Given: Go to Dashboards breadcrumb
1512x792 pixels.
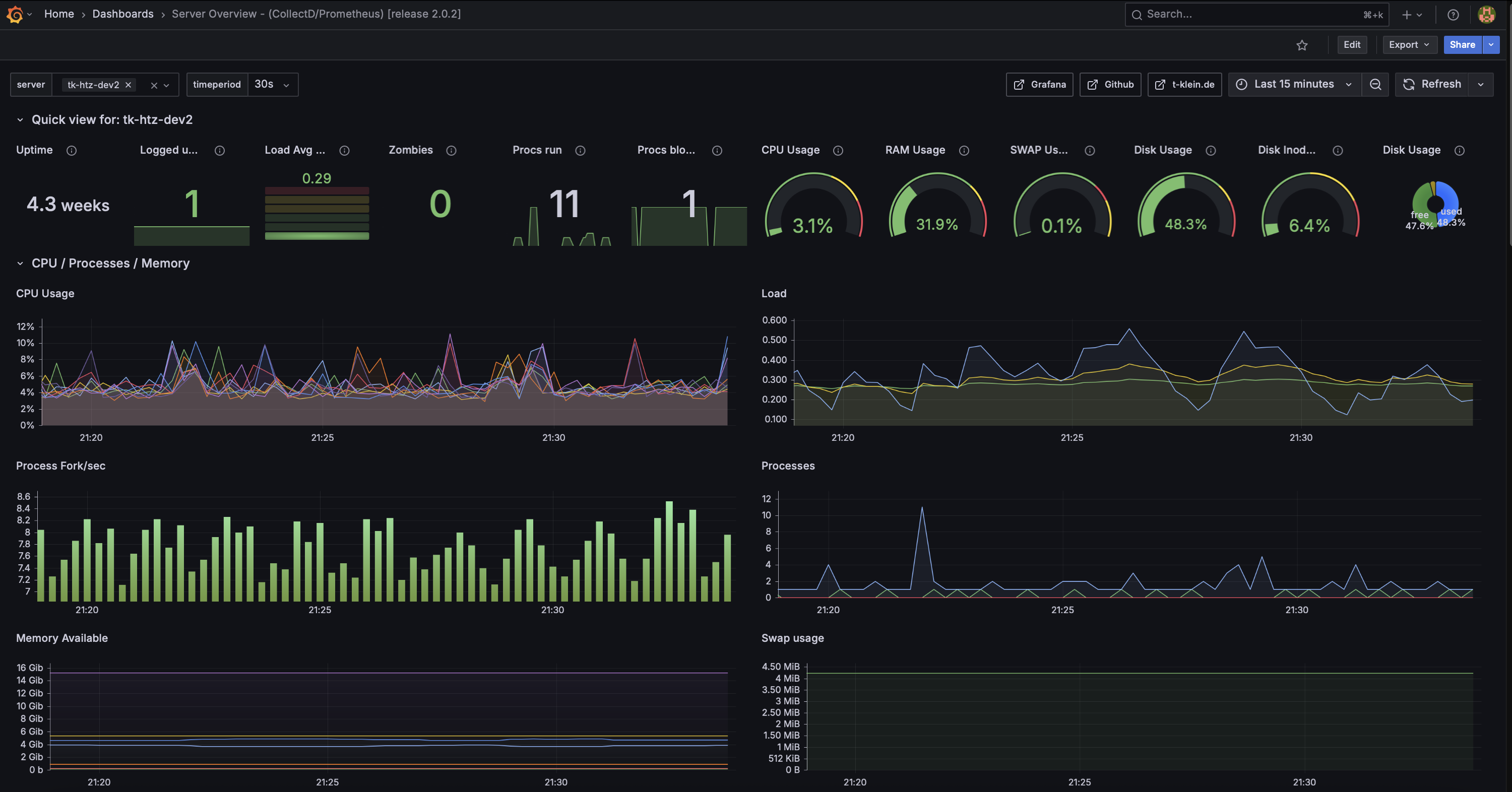Looking at the screenshot, I should tap(122, 14).
